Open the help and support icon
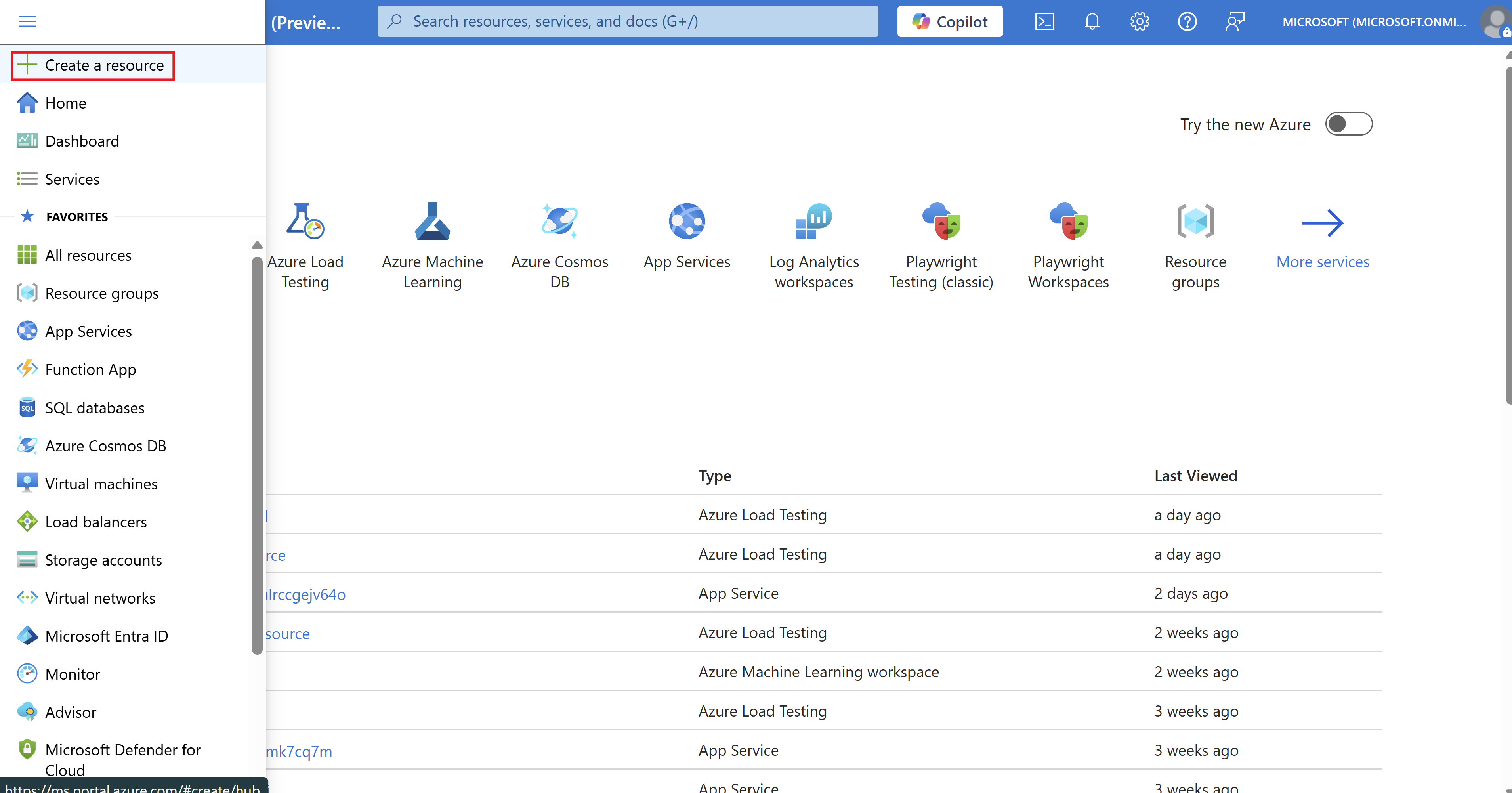The height and width of the screenshot is (793, 1512). [1187, 21]
